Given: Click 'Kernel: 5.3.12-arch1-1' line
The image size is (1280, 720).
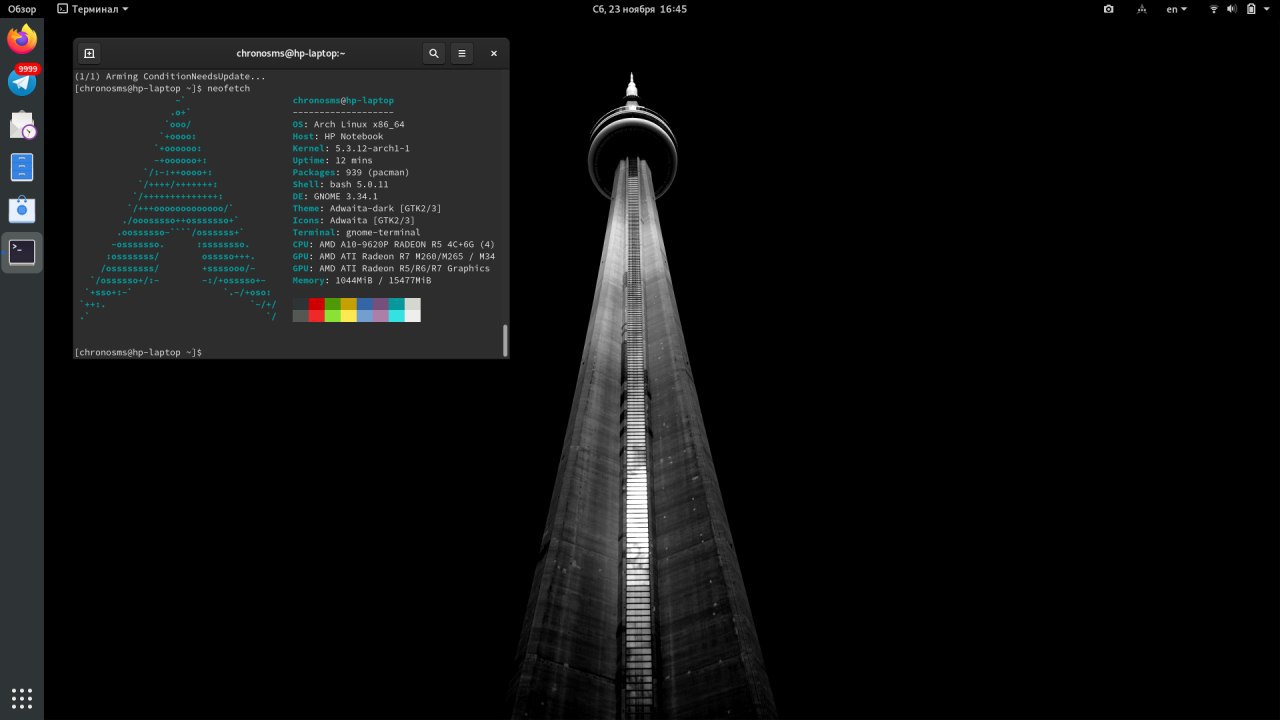Looking at the screenshot, I should click(x=351, y=148).
